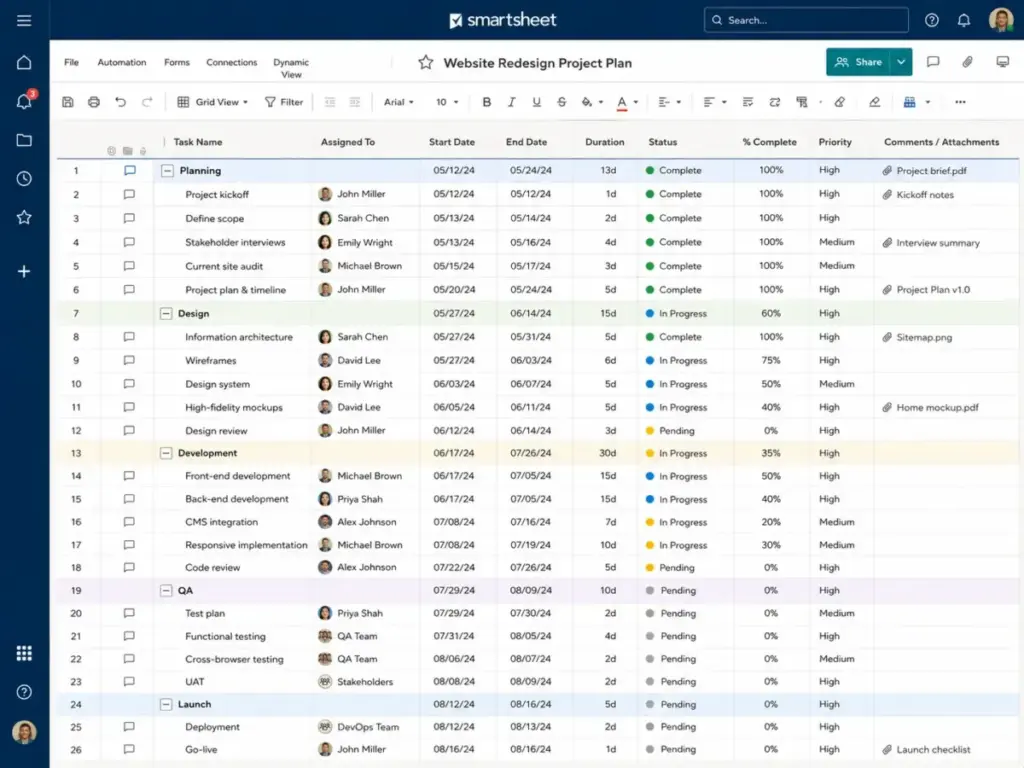The image size is (1024, 768).
Task: Open the font size 10 dropdown
Action: tap(447, 102)
